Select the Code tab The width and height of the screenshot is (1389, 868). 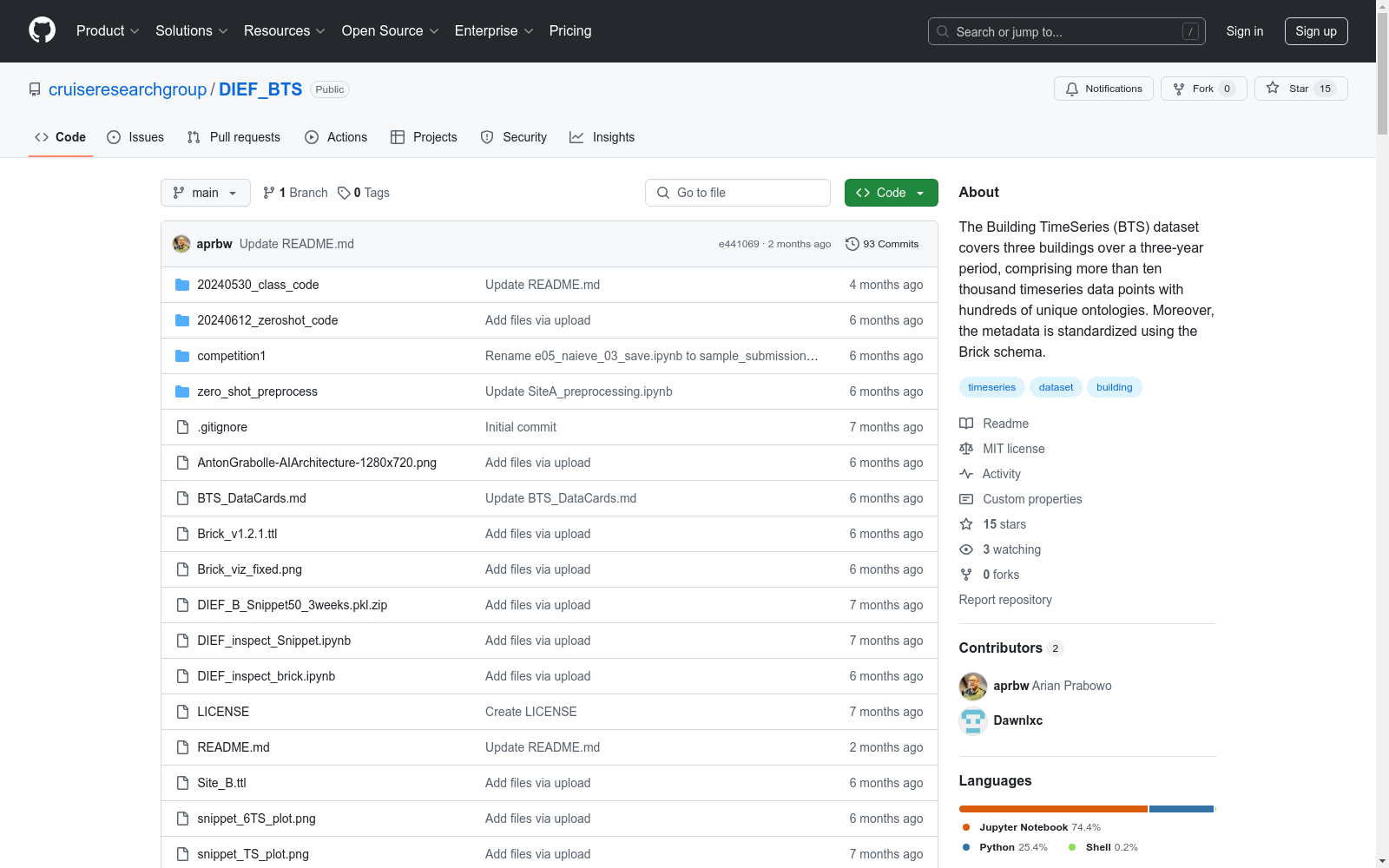(x=61, y=137)
